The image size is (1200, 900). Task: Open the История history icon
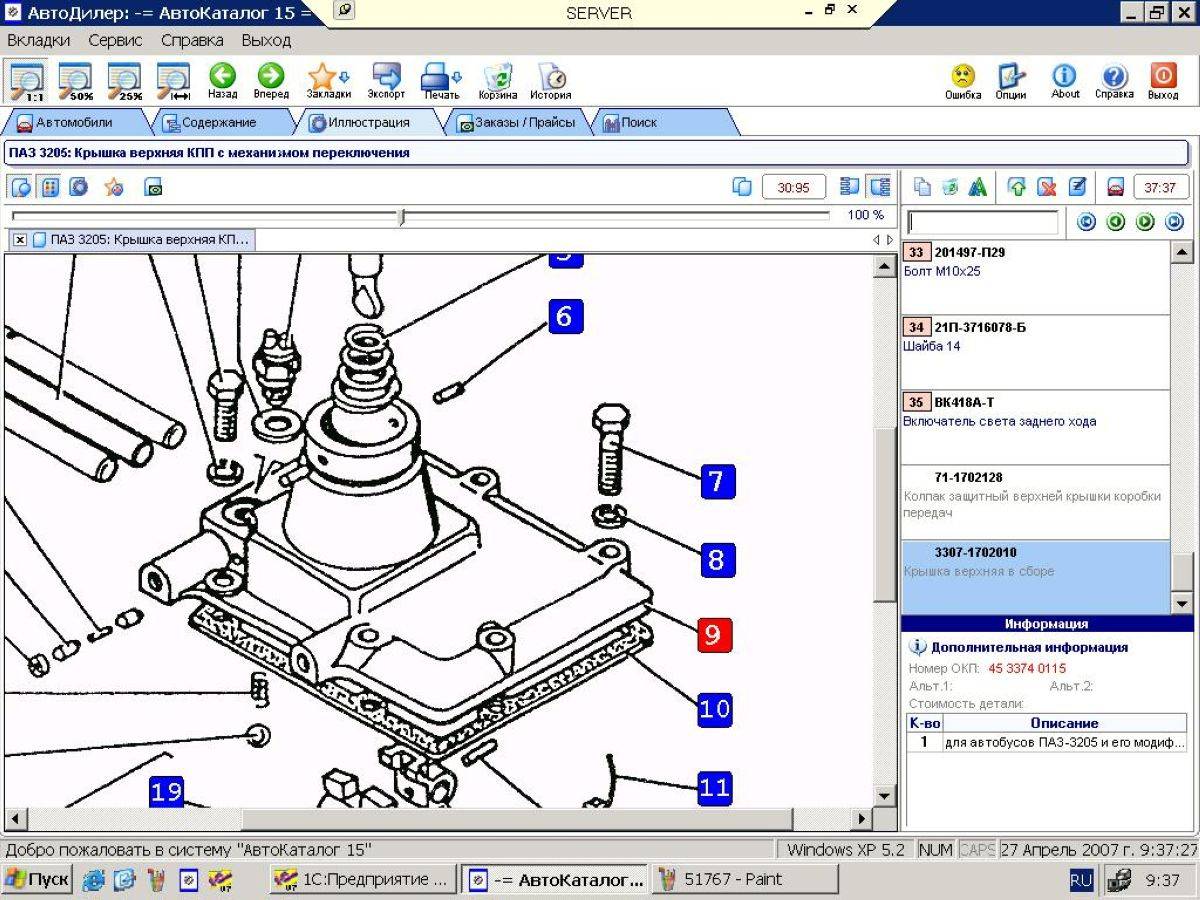tap(551, 81)
